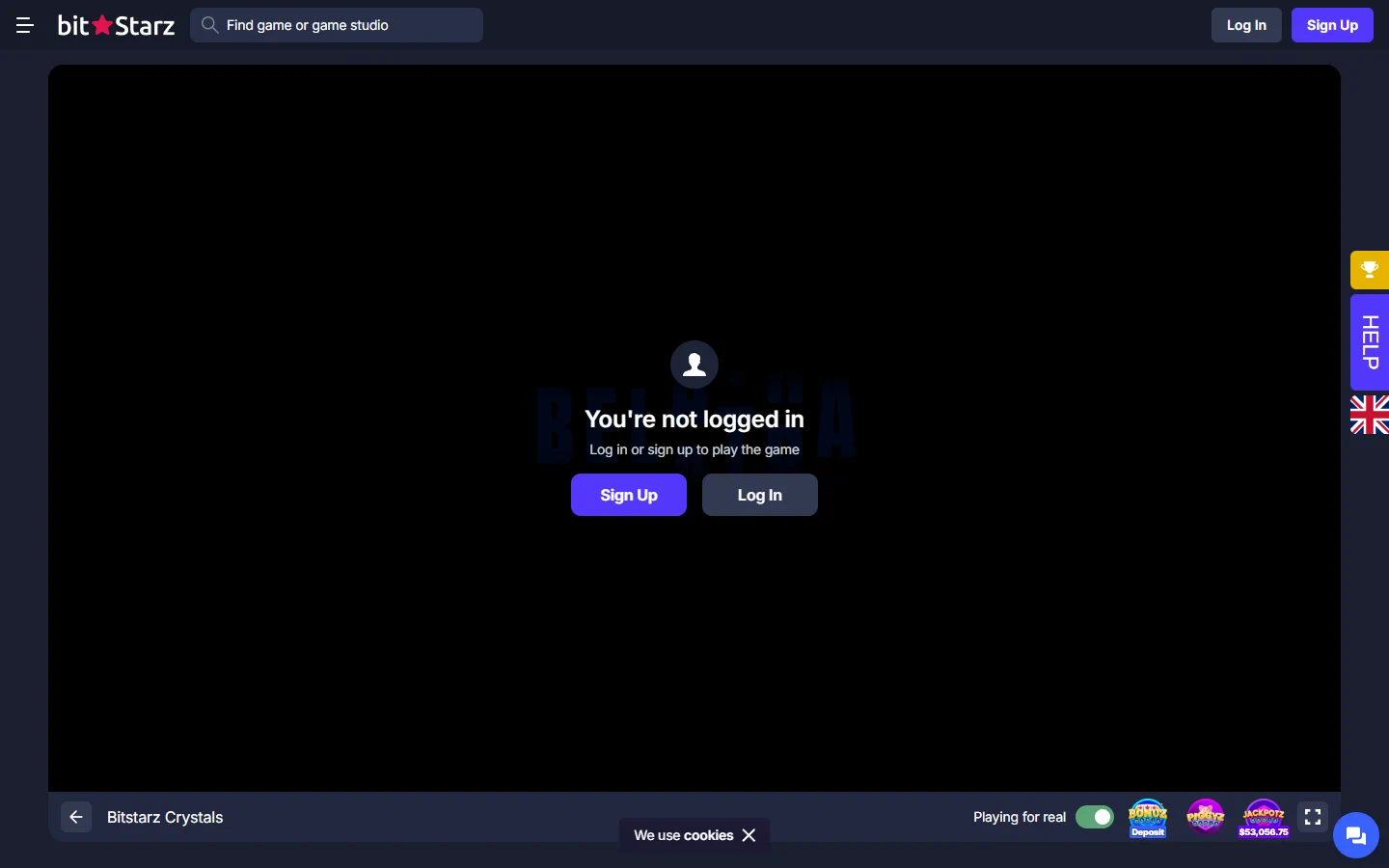Open the yellow trophy tab
Screen dimensions: 1389x868
[x=1370, y=270]
